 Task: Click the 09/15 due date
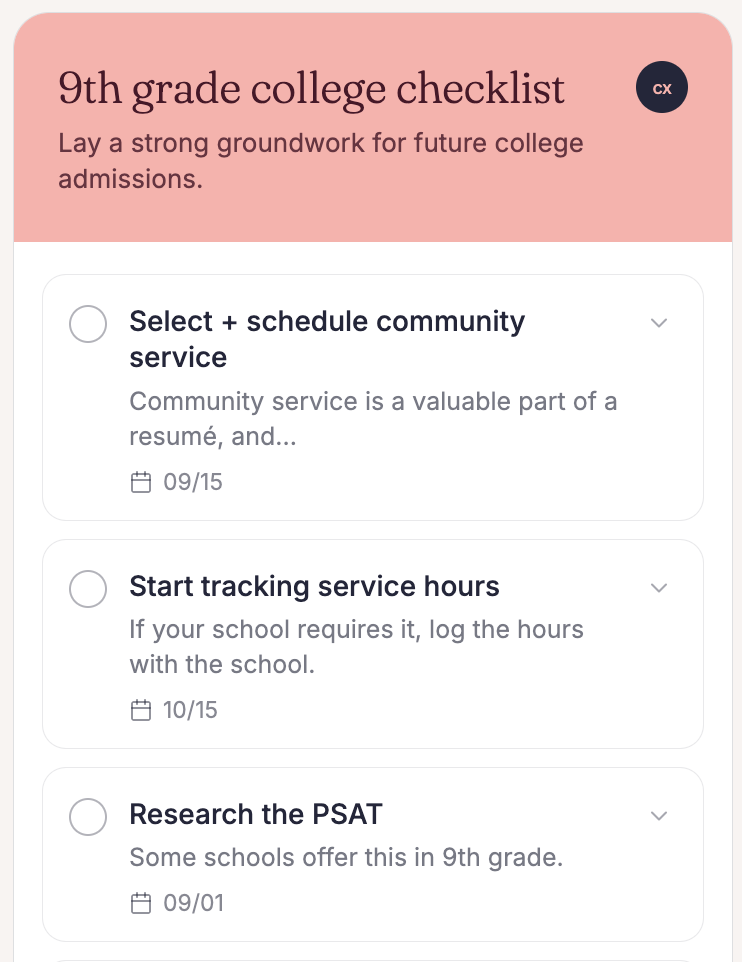coord(193,483)
